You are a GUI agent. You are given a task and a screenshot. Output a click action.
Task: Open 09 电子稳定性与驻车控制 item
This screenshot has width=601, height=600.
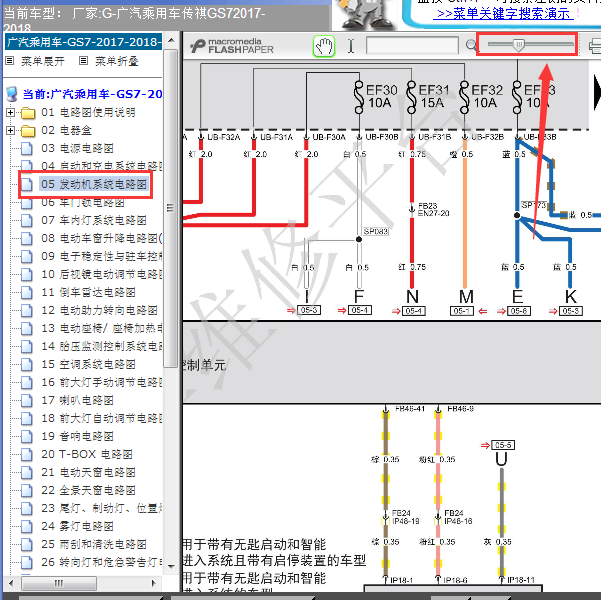click(101, 256)
